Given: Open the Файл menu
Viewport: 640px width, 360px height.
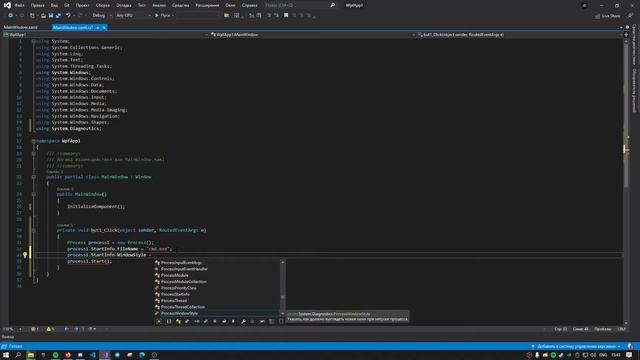Looking at the screenshot, I should 19,5.
